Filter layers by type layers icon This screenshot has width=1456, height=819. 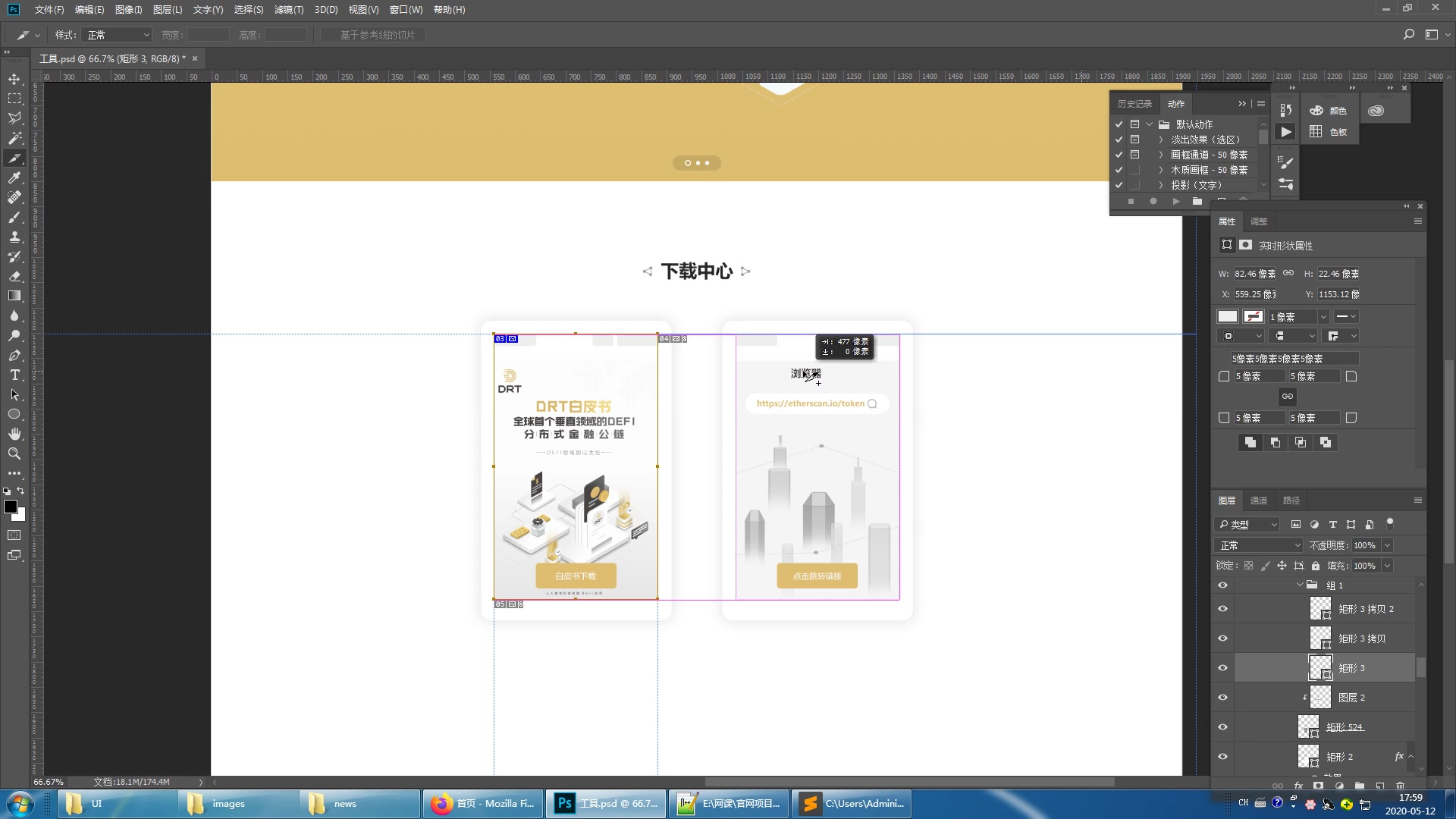[x=1333, y=524]
